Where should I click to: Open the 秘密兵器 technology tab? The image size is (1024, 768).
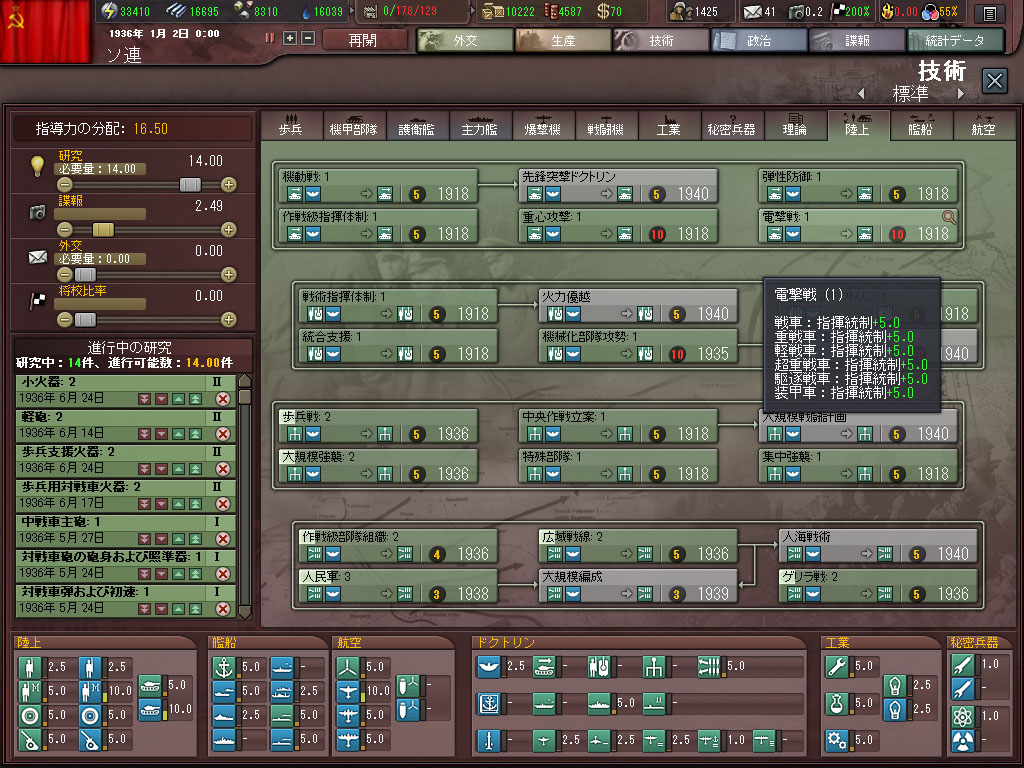[735, 128]
